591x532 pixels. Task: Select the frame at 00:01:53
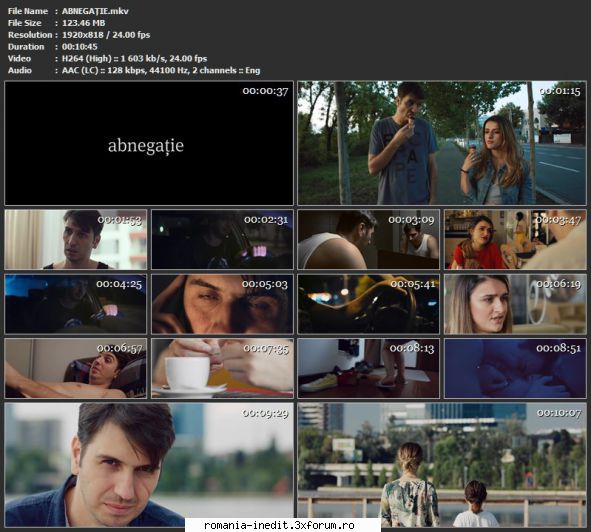[76, 239]
